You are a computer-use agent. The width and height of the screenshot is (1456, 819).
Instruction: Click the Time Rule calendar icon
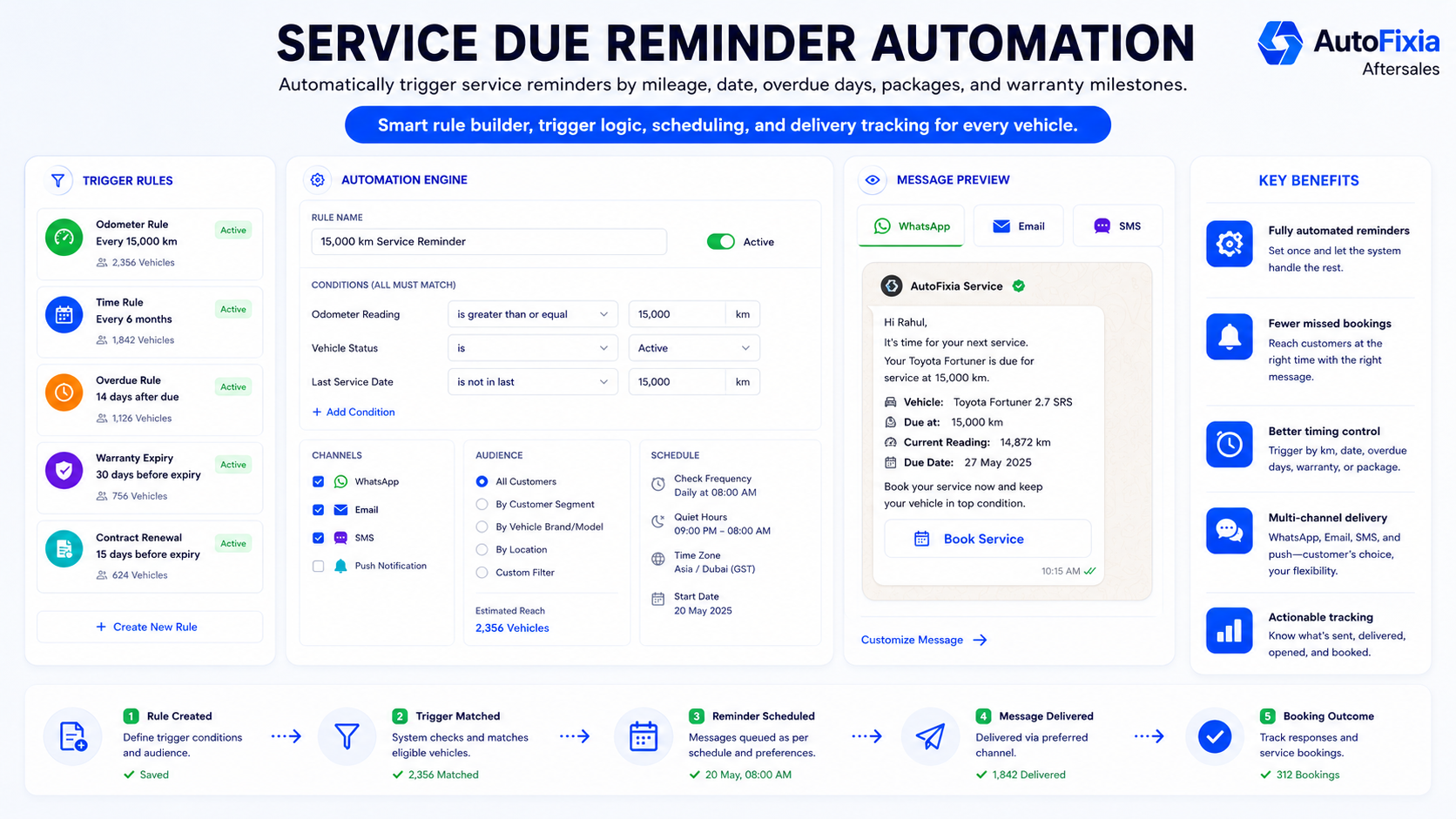(x=64, y=315)
